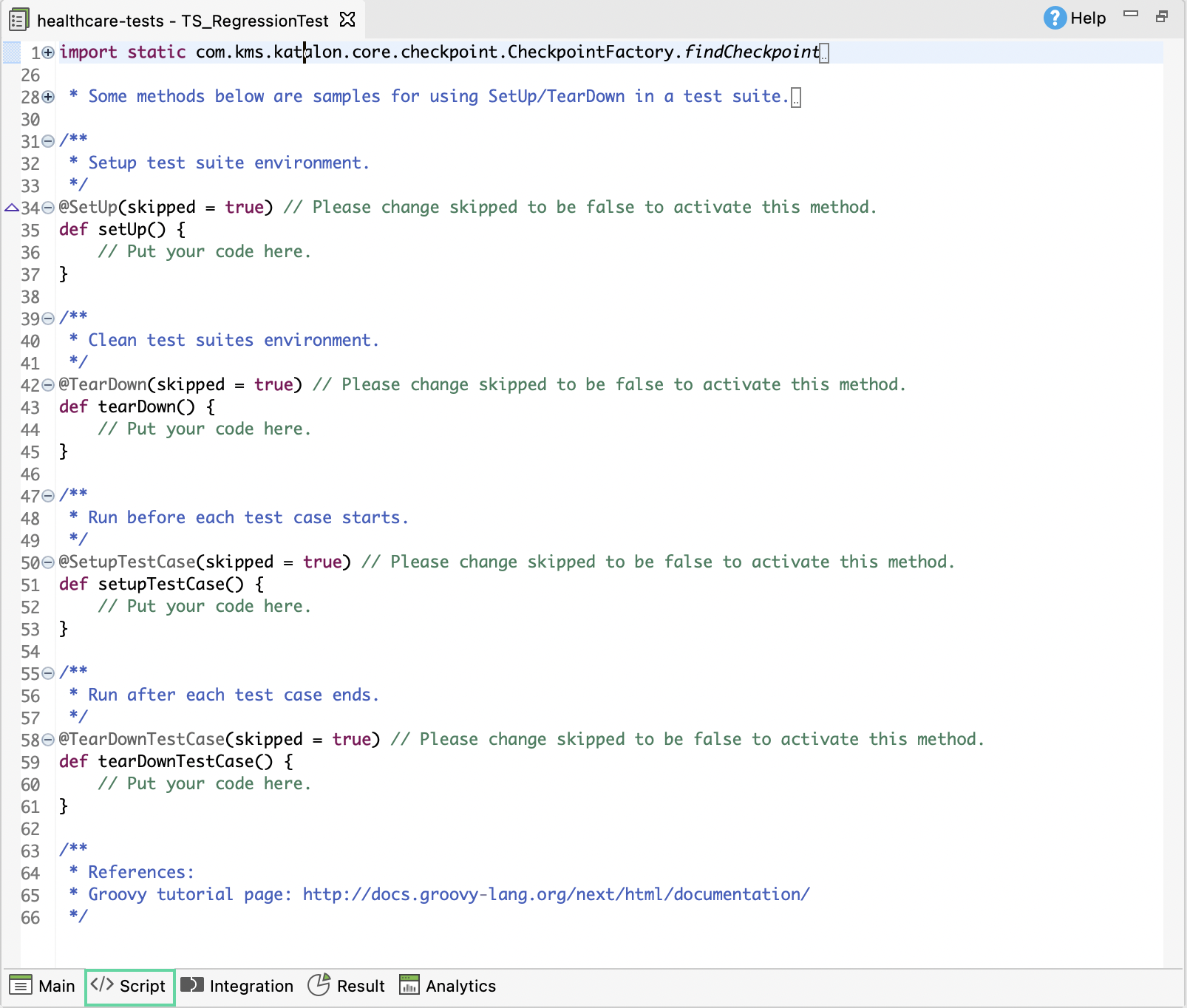The image size is (1187, 1008).
Task: Open the Analytics tab
Action: (448, 986)
